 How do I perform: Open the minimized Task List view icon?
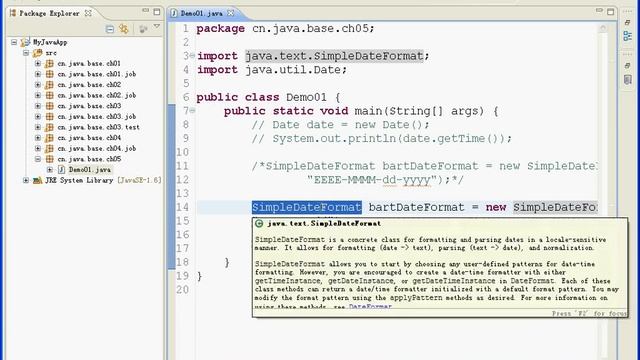(628, 79)
